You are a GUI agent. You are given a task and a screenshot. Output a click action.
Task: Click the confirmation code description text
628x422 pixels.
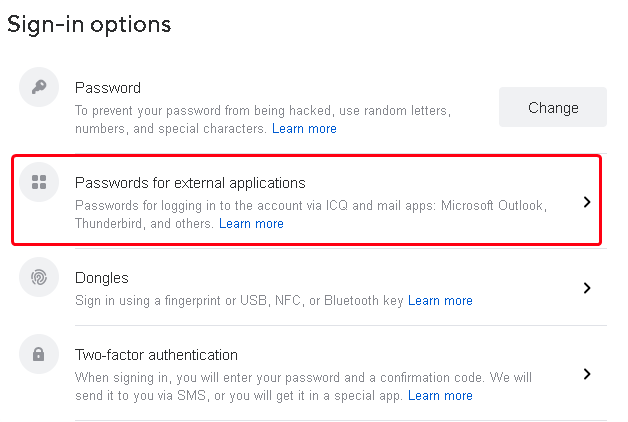pos(303,379)
